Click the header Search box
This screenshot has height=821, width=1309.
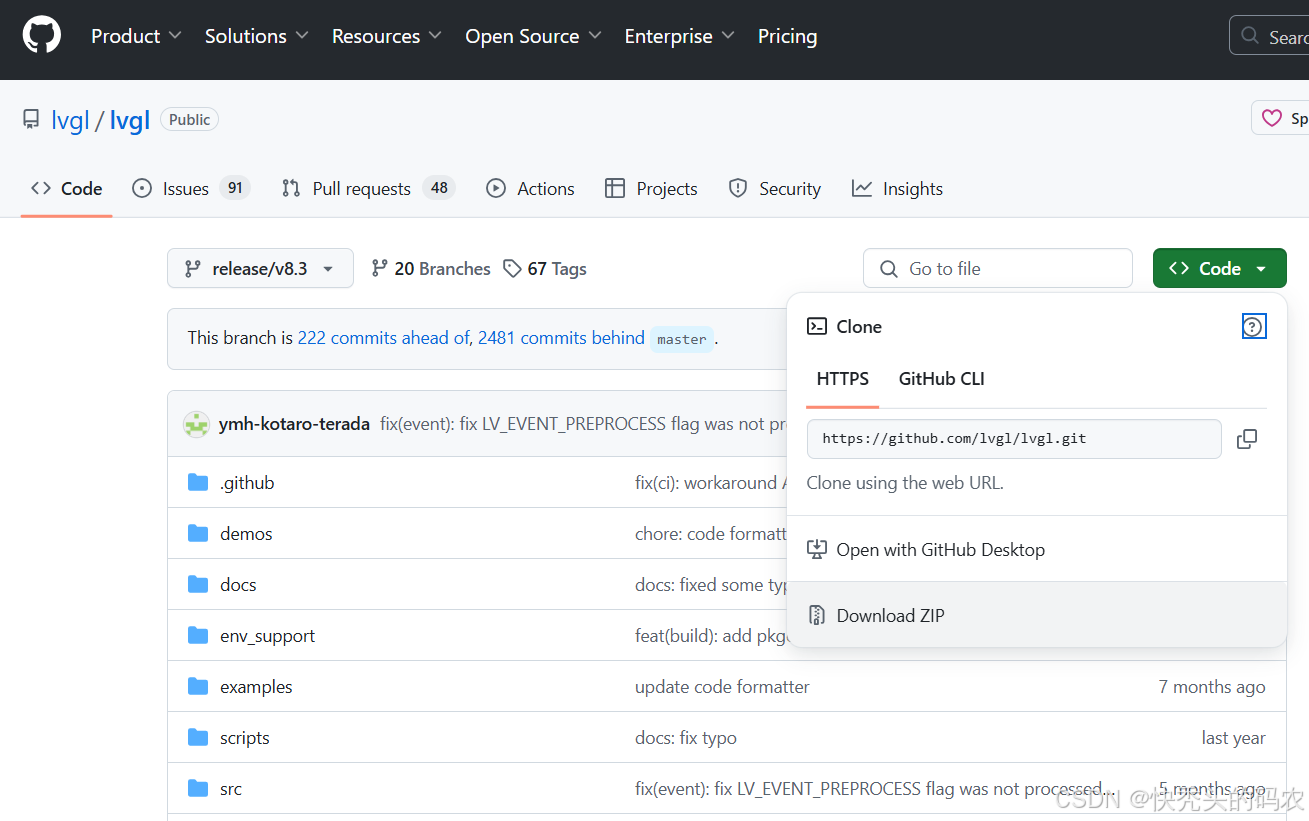click(1269, 36)
